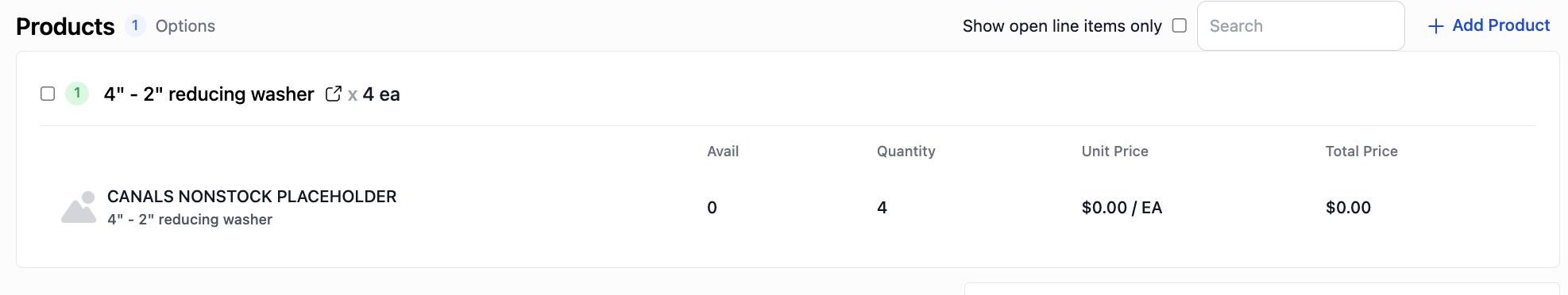Click the Quantity column header
The height and width of the screenshot is (295, 1568).
[906, 151]
